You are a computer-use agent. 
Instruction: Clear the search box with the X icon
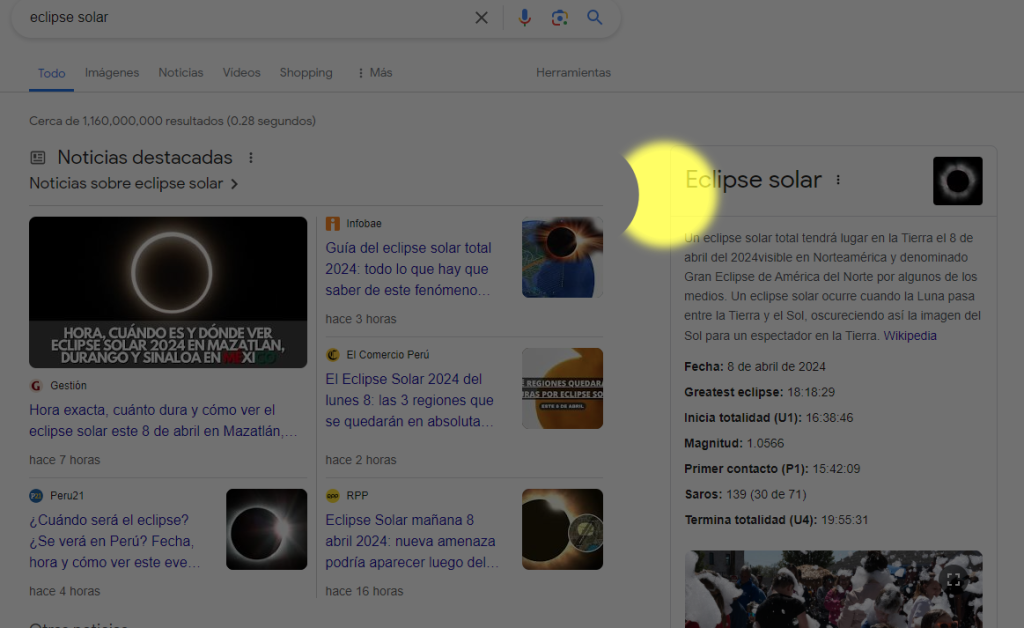tap(481, 18)
